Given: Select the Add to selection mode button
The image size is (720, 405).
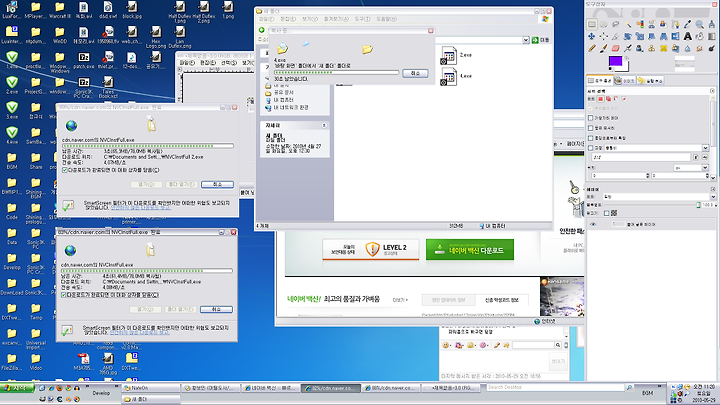Looking at the screenshot, I should [x=608, y=99].
